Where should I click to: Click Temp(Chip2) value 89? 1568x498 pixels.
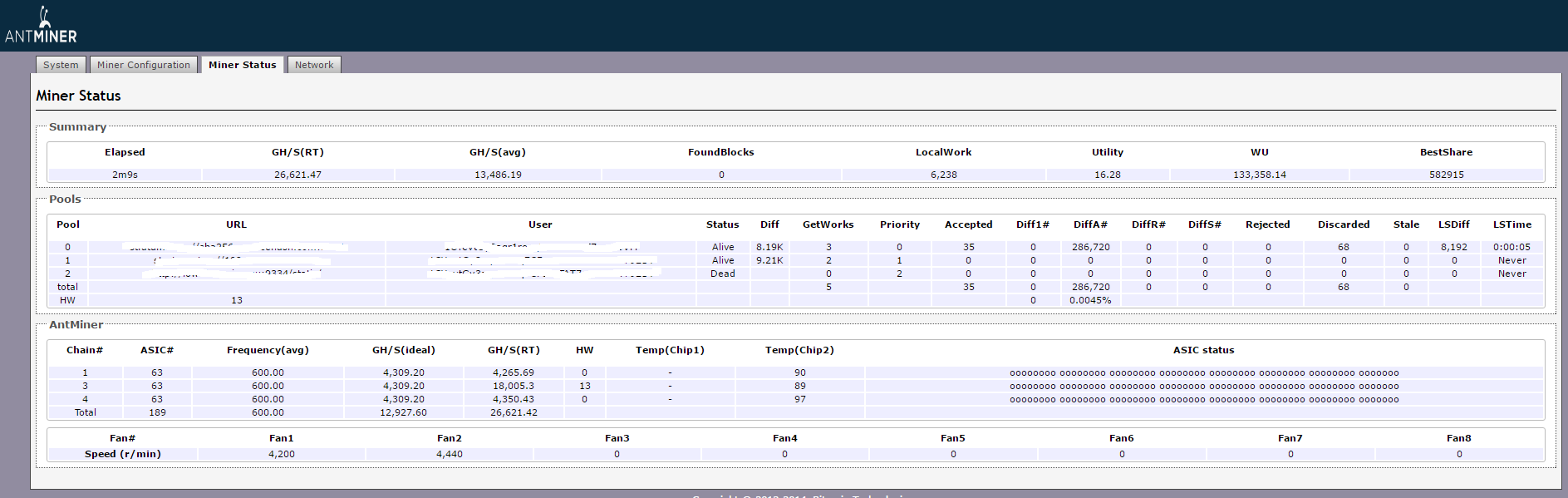(x=799, y=386)
